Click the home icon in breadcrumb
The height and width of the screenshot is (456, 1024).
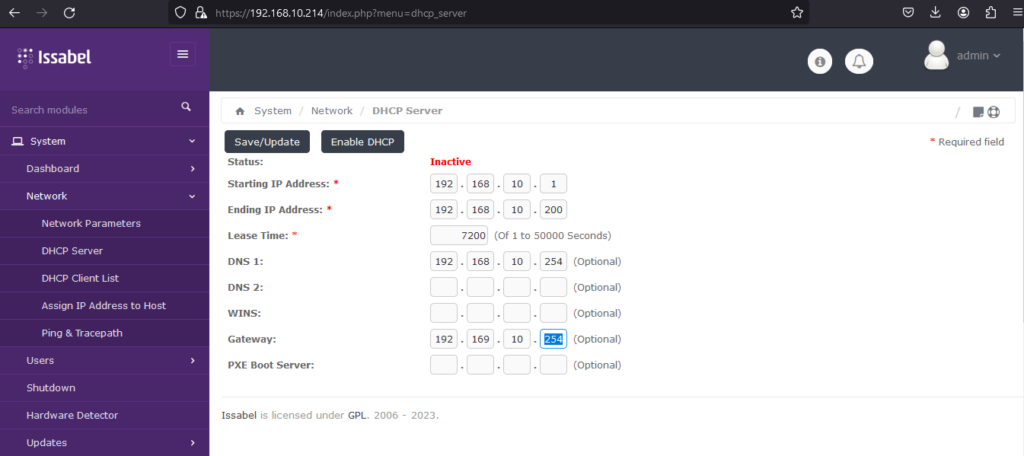click(x=239, y=111)
